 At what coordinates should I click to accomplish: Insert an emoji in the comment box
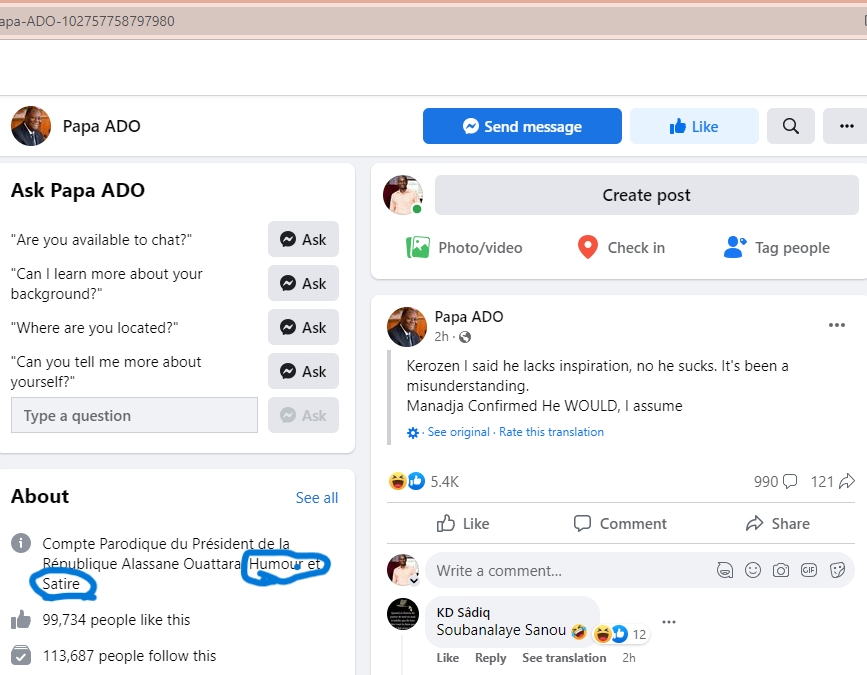[753, 570]
